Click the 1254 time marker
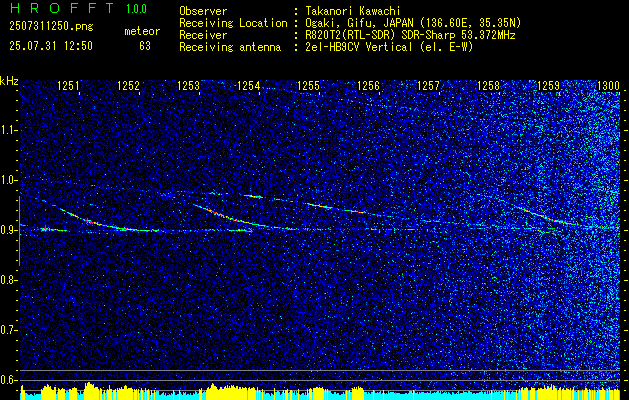This screenshot has height=400, width=629. (x=248, y=85)
